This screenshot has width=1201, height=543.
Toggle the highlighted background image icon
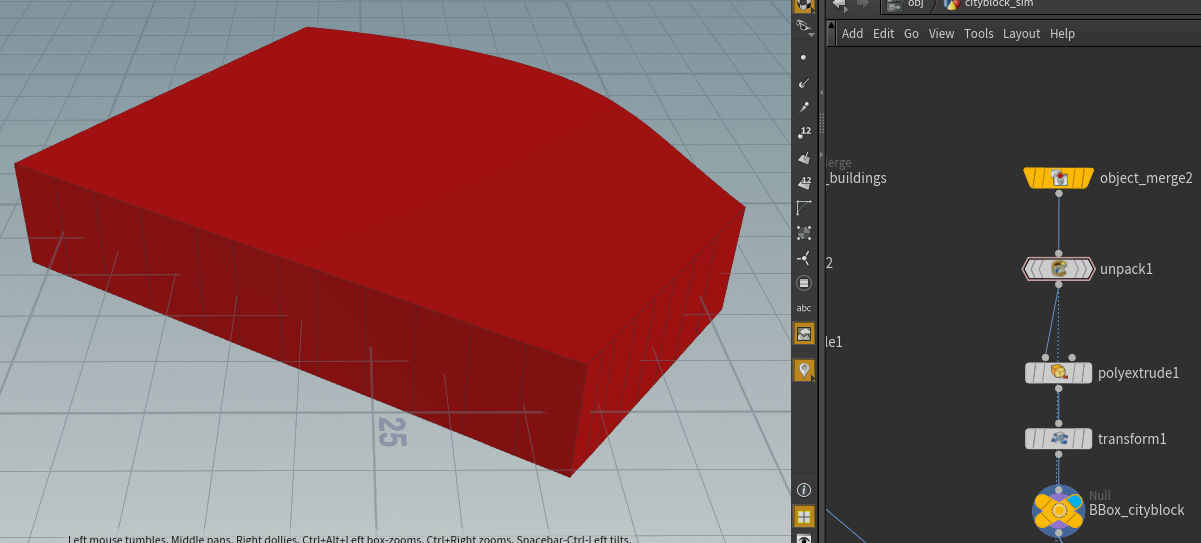(x=804, y=334)
